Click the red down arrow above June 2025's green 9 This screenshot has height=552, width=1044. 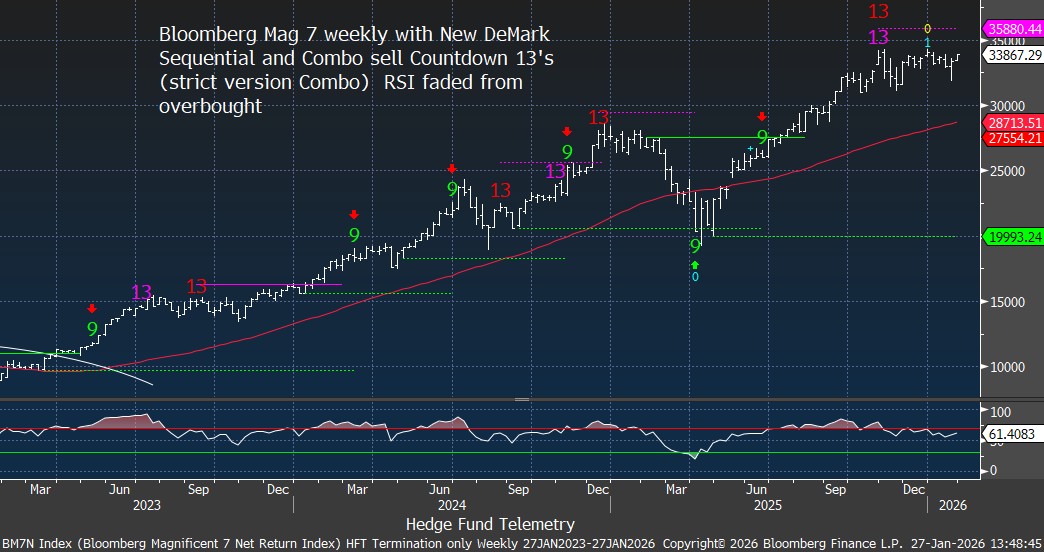point(763,118)
